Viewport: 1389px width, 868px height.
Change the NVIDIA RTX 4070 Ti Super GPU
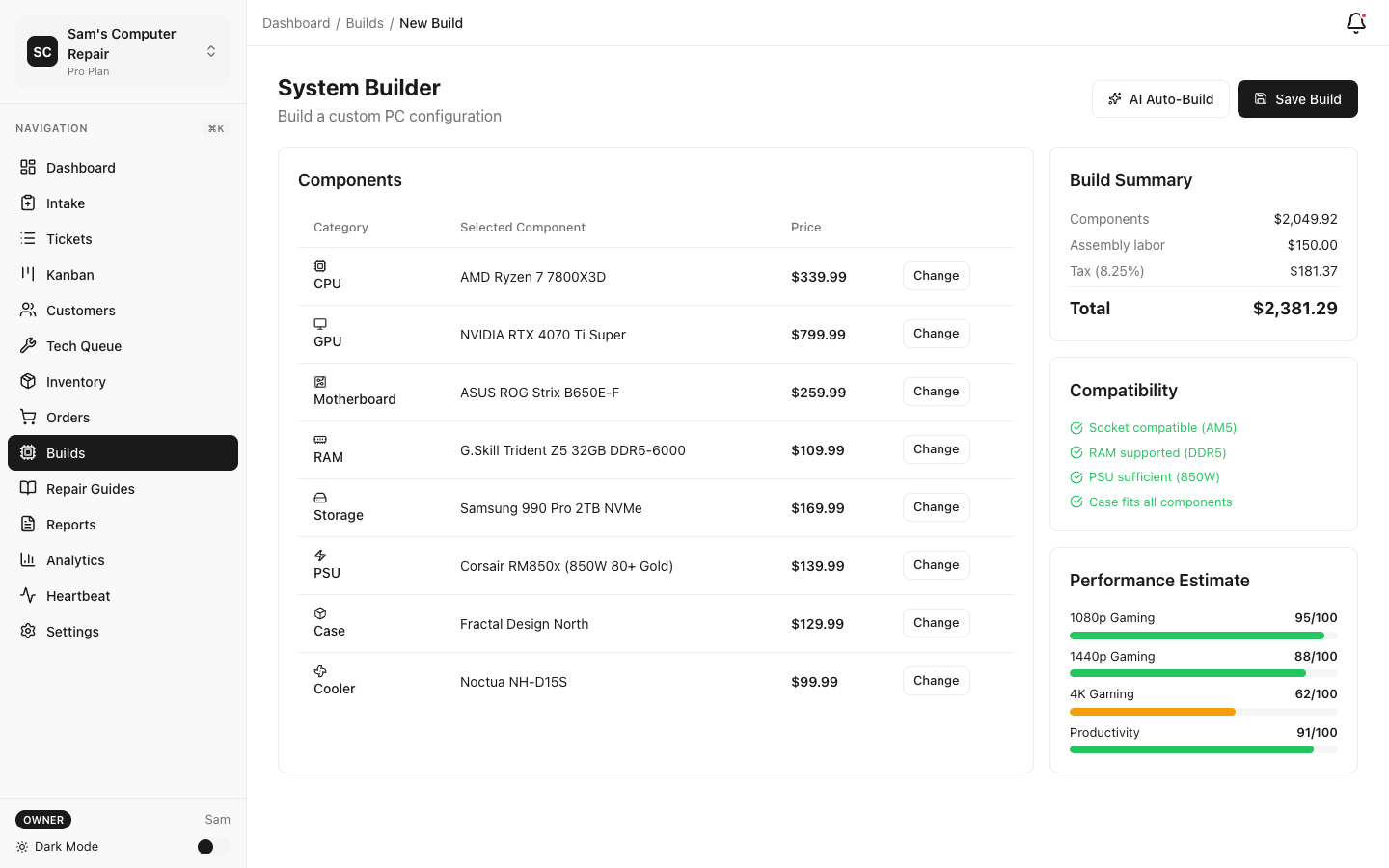click(x=936, y=333)
